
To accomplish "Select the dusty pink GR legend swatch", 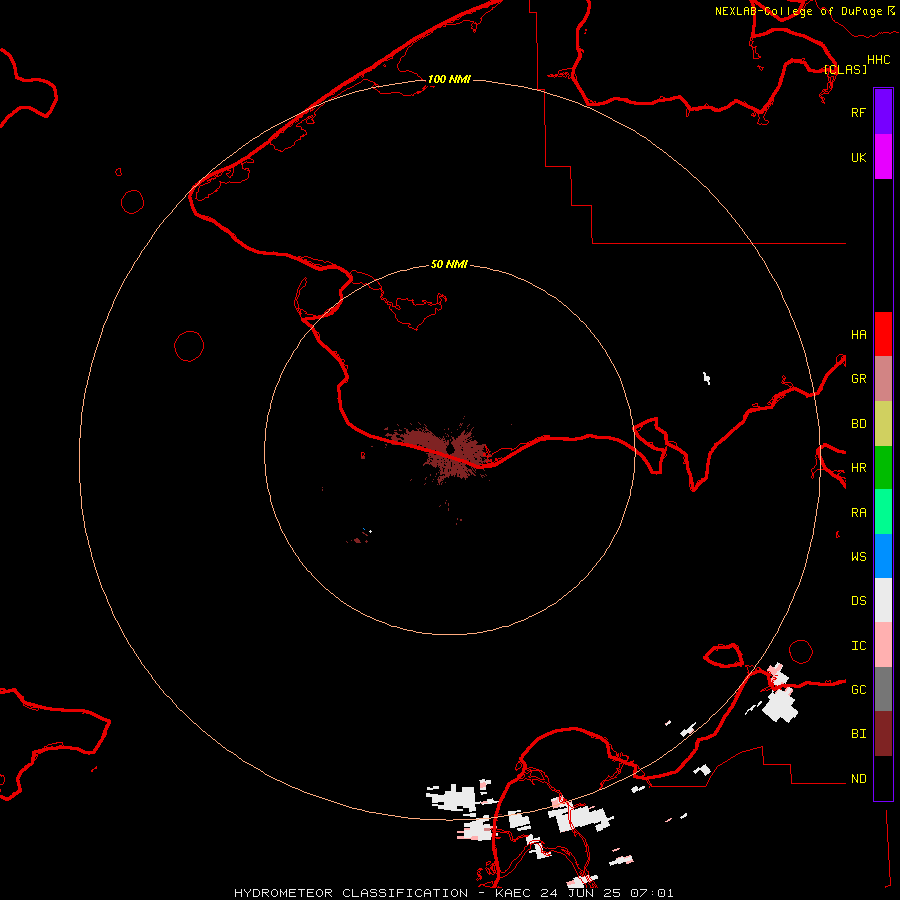I will pos(883,378).
